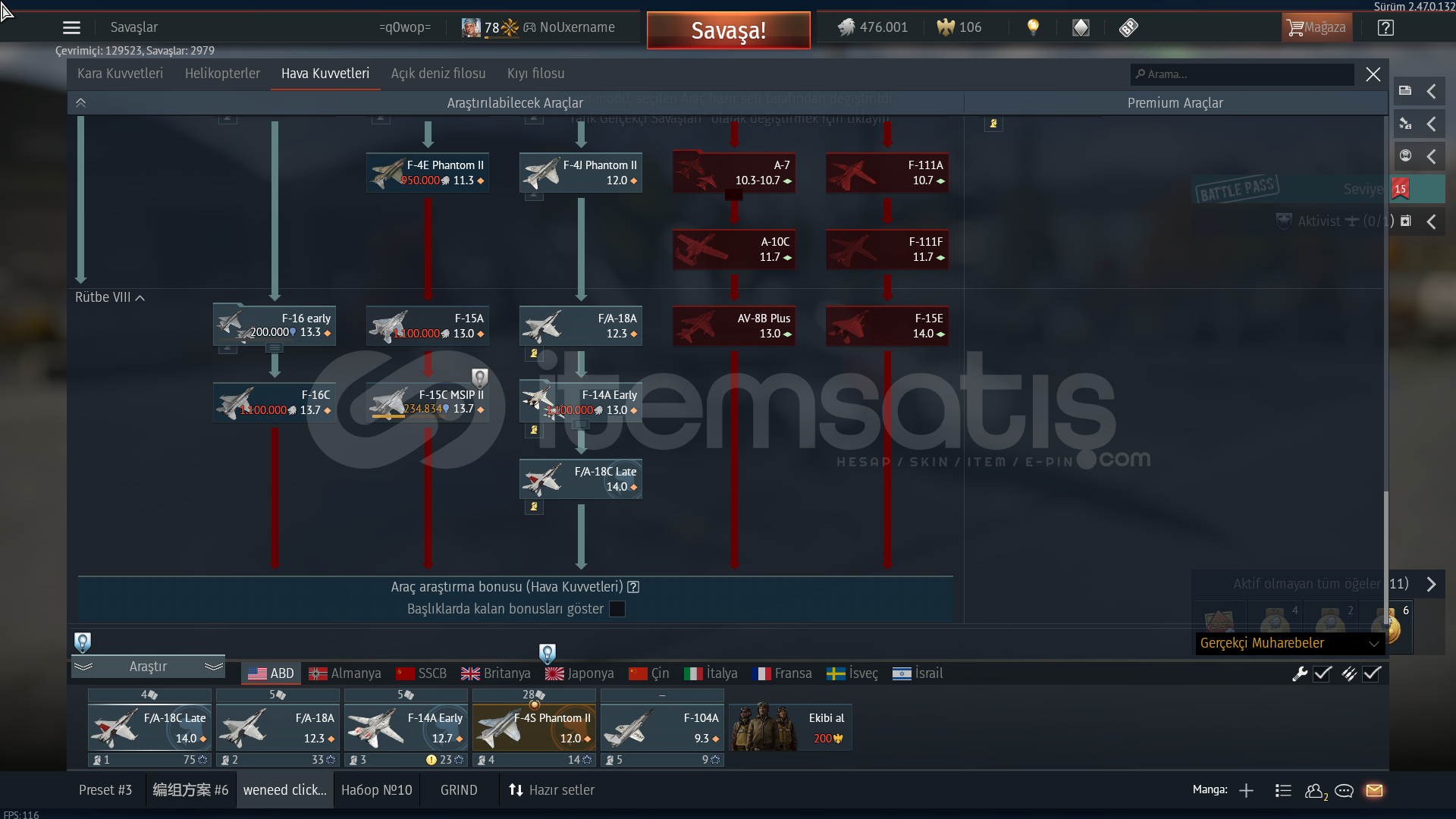1456x819 pixels.
Task: Enable showing remaining bonuses checkbox
Action: pos(617,609)
